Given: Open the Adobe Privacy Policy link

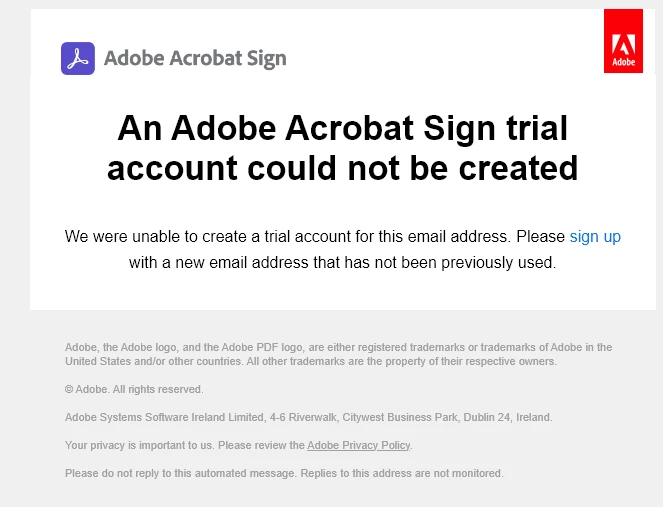Looking at the screenshot, I should point(359,445).
